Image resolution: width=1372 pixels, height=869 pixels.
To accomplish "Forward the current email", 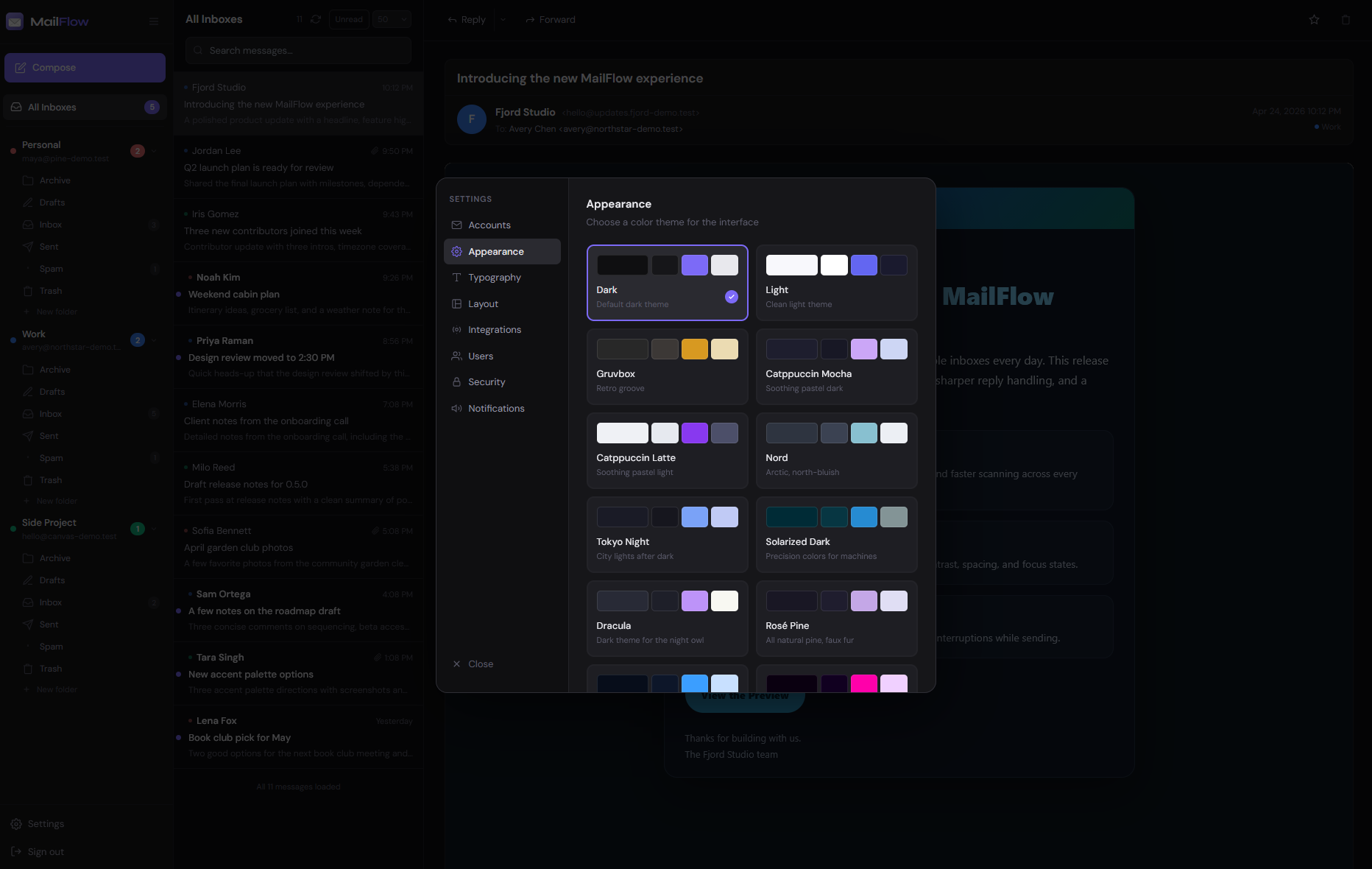I will [x=550, y=20].
